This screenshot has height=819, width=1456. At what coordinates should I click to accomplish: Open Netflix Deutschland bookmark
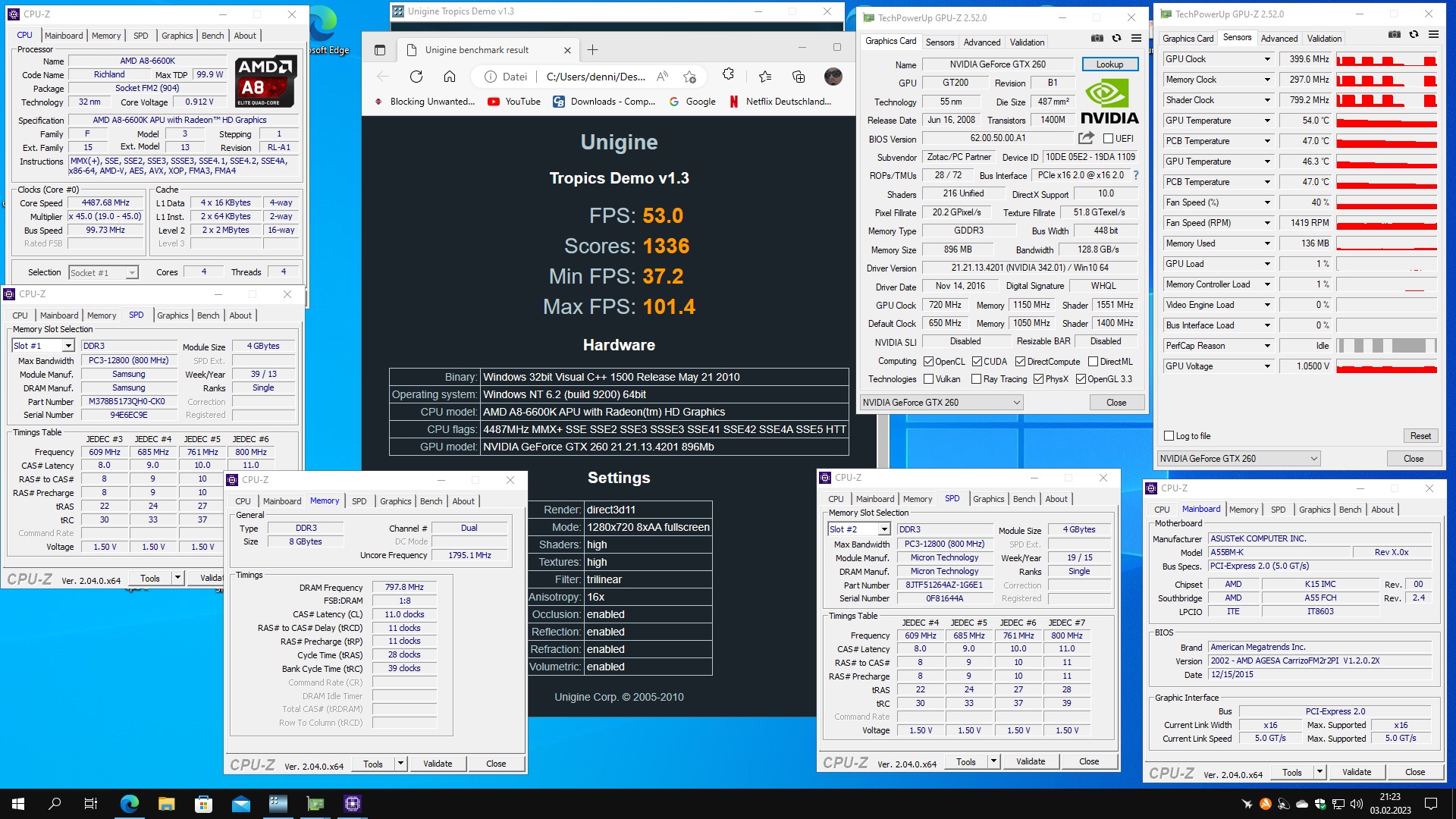click(780, 102)
